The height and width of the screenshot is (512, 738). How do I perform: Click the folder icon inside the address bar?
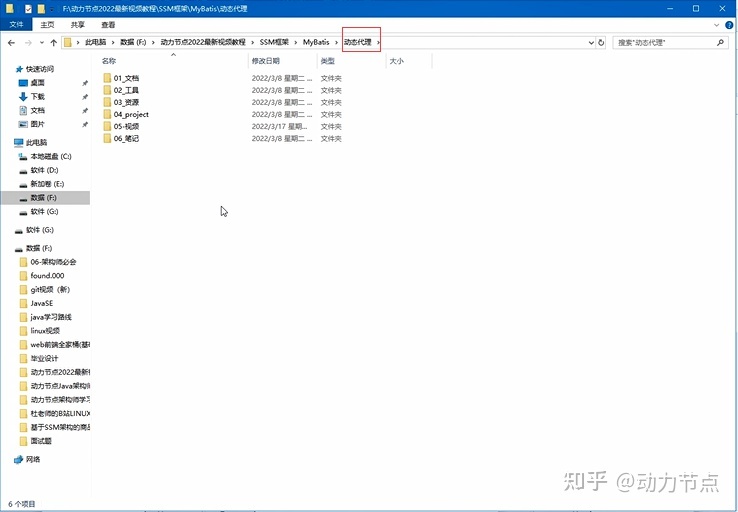68,42
